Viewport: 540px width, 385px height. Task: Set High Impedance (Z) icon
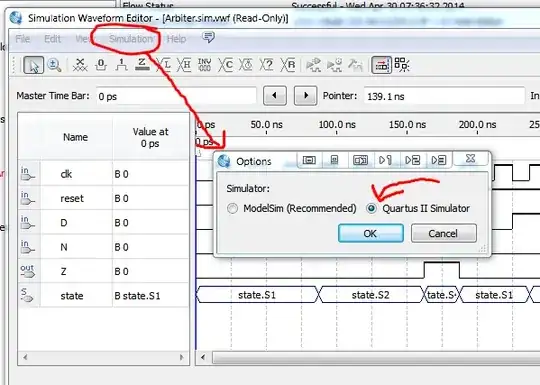(x=142, y=65)
